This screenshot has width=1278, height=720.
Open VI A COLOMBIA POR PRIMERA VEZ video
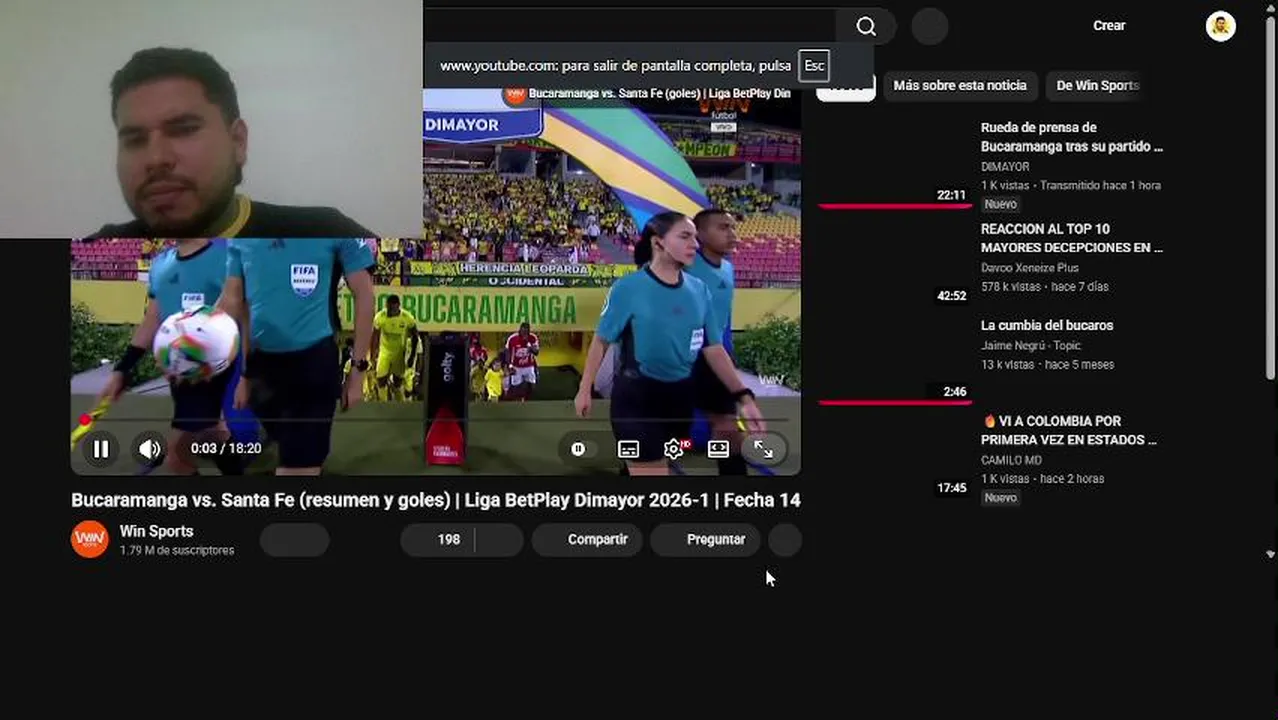1069,430
